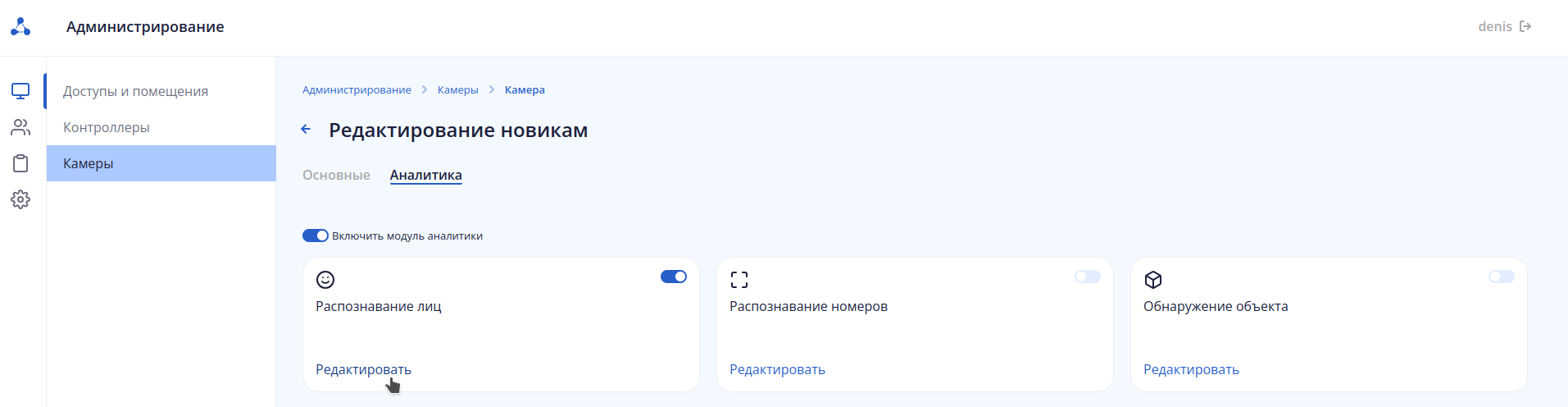Image resolution: width=1568 pixels, height=407 pixels.
Task: Click Редактировать under Распознавание номеров
Action: [x=777, y=369]
